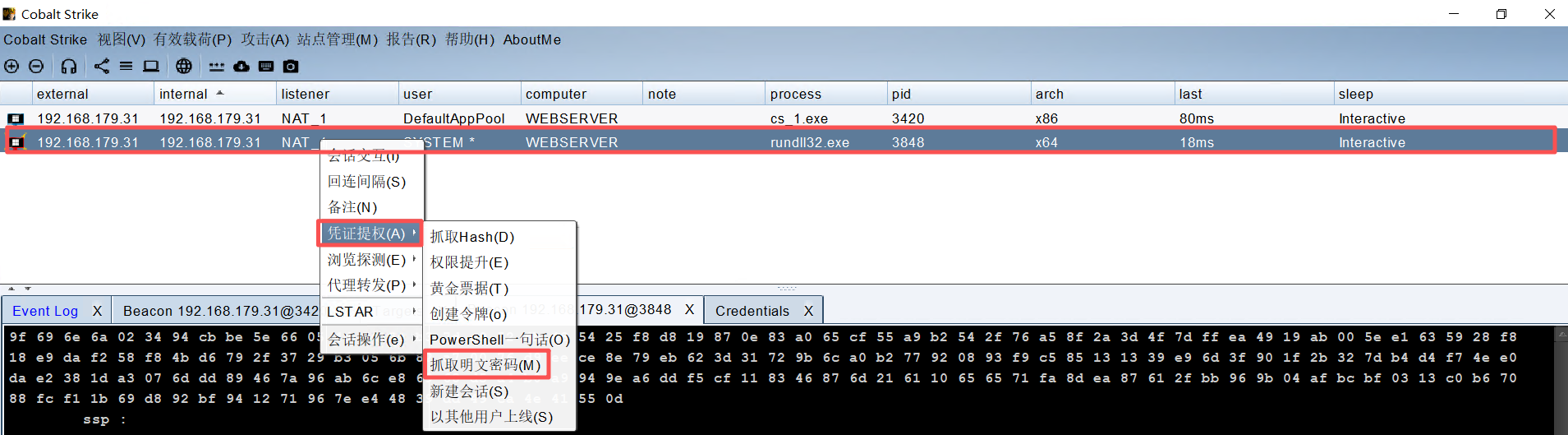Open the 有效载荷(P) menu

coord(192,39)
